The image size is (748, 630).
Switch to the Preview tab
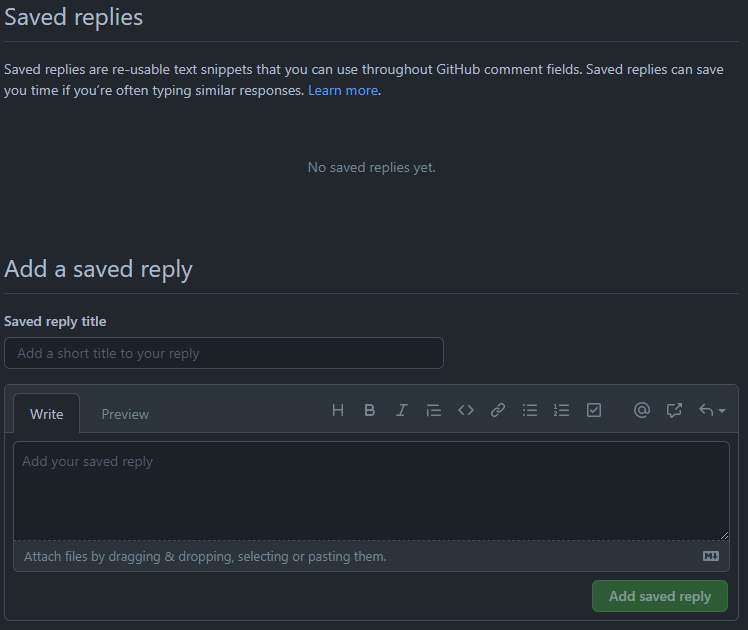point(125,414)
